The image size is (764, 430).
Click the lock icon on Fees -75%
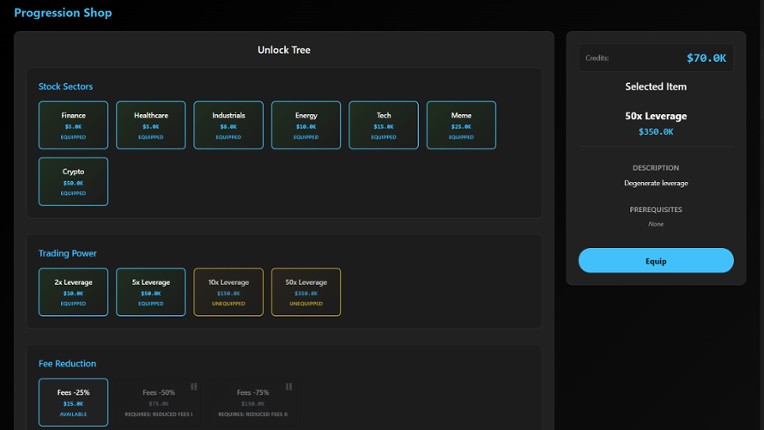coord(288,386)
